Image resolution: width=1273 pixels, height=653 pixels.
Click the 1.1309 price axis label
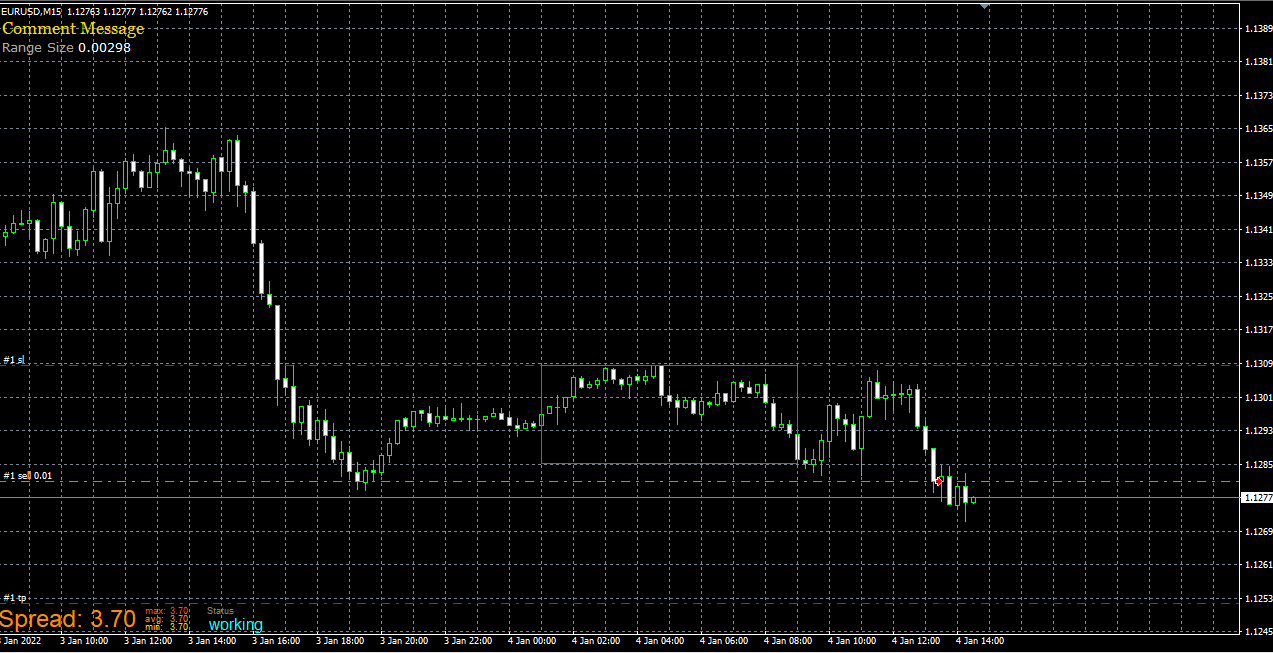pos(1258,364)
